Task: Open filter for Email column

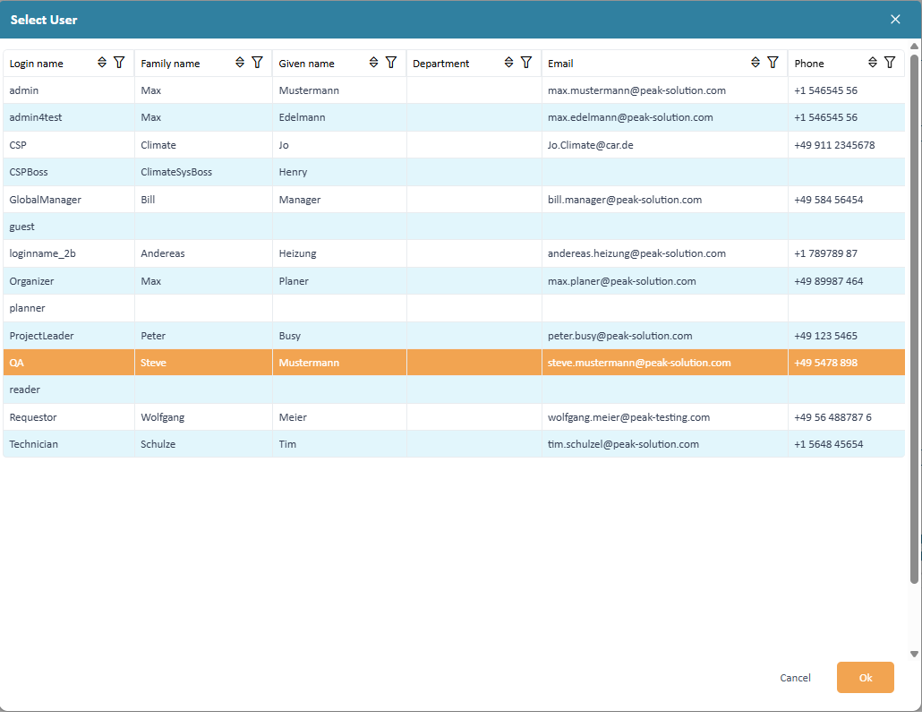Action: pyautogui.click(x=773, y=62)
